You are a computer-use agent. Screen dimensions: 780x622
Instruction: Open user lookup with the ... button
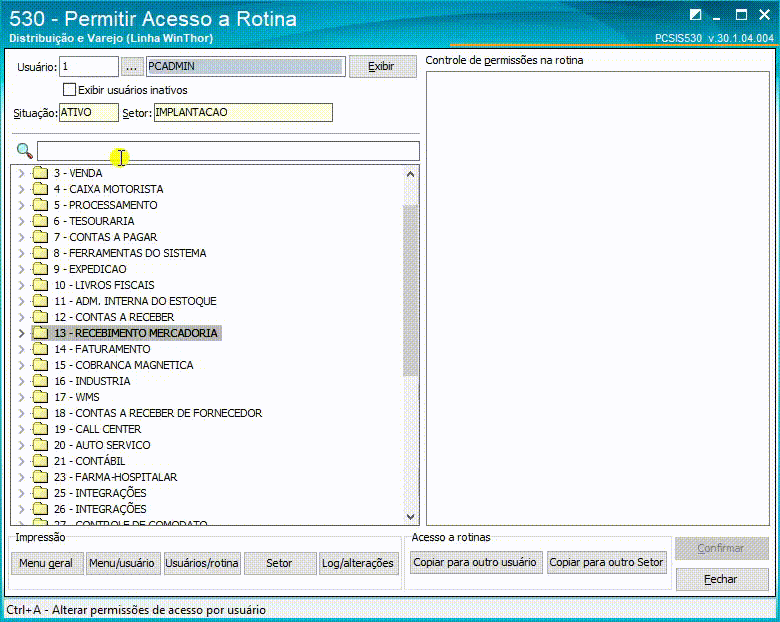click(x=131, y=66)
